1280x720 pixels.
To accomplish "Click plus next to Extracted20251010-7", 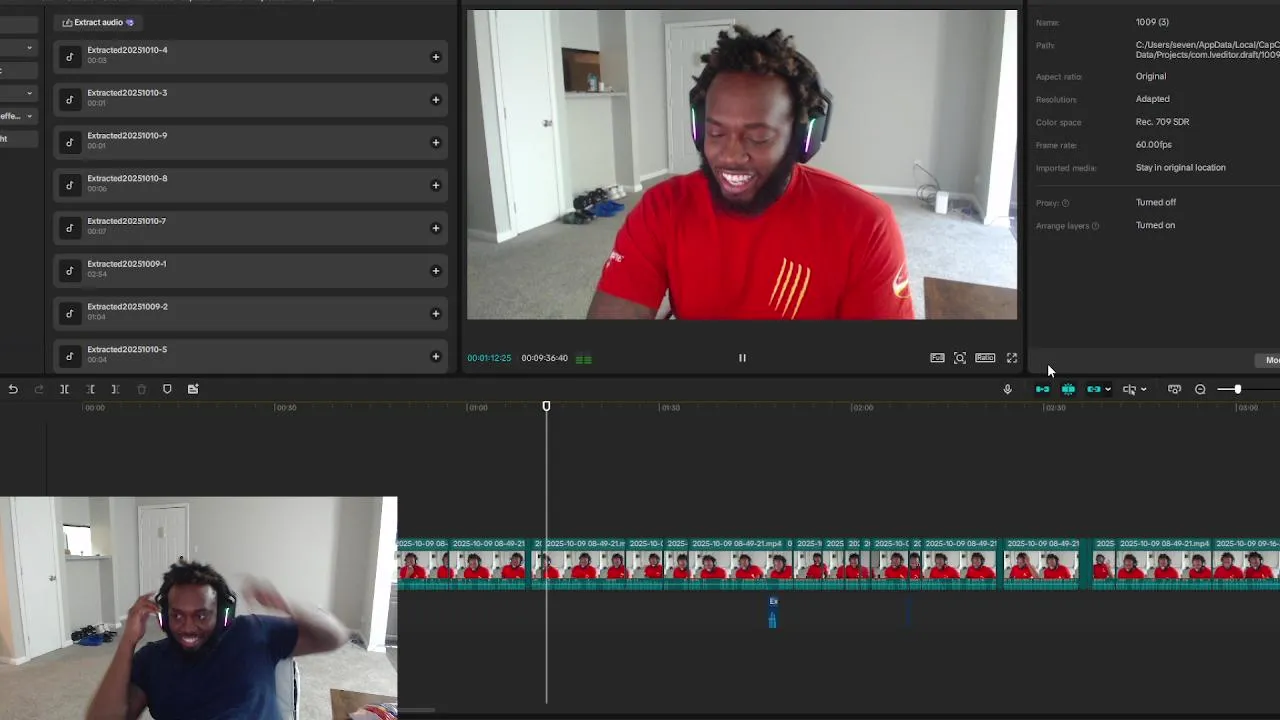I will [435, 228].
